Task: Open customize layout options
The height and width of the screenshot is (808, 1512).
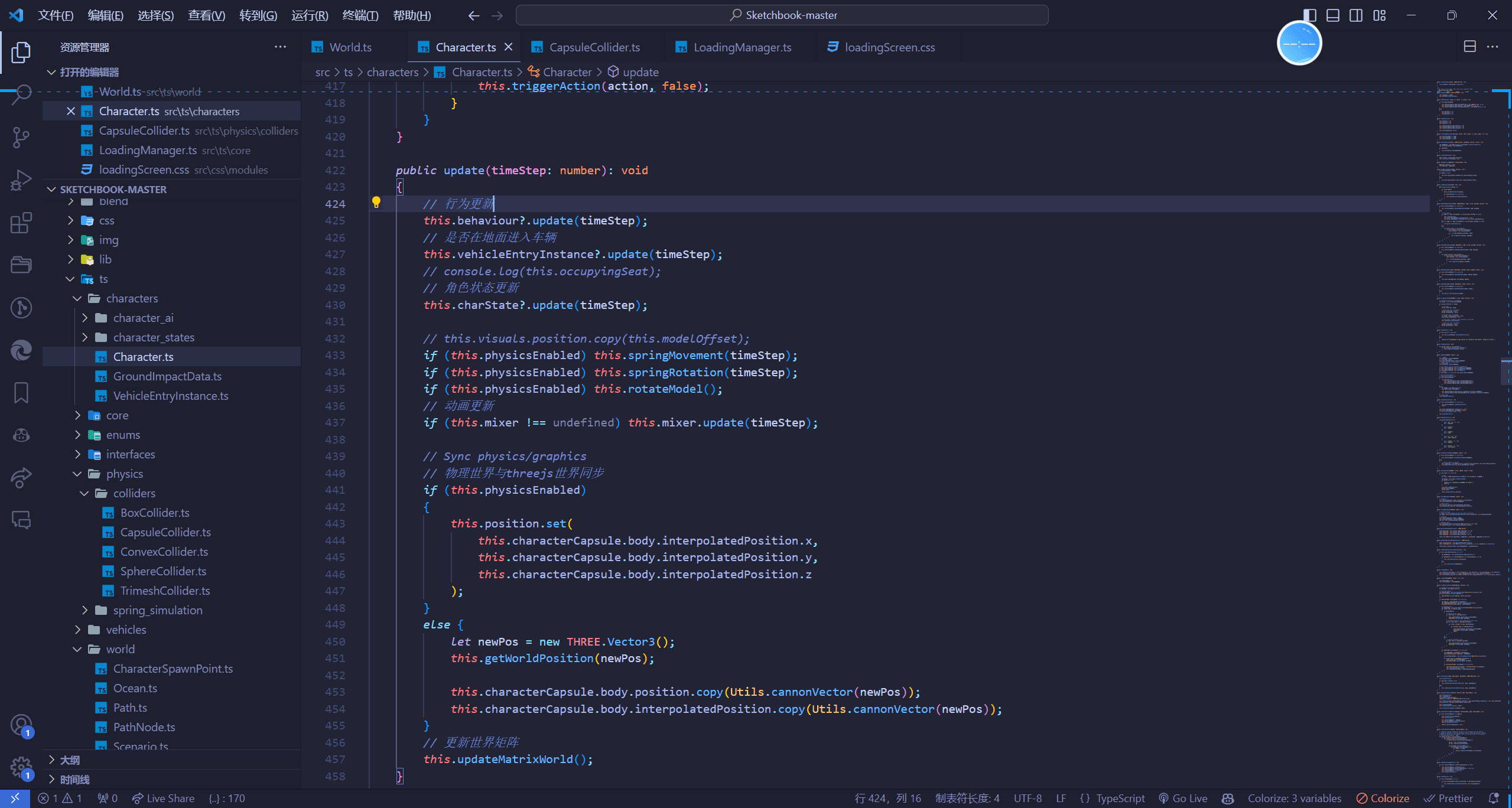Action: (1379, 15)
